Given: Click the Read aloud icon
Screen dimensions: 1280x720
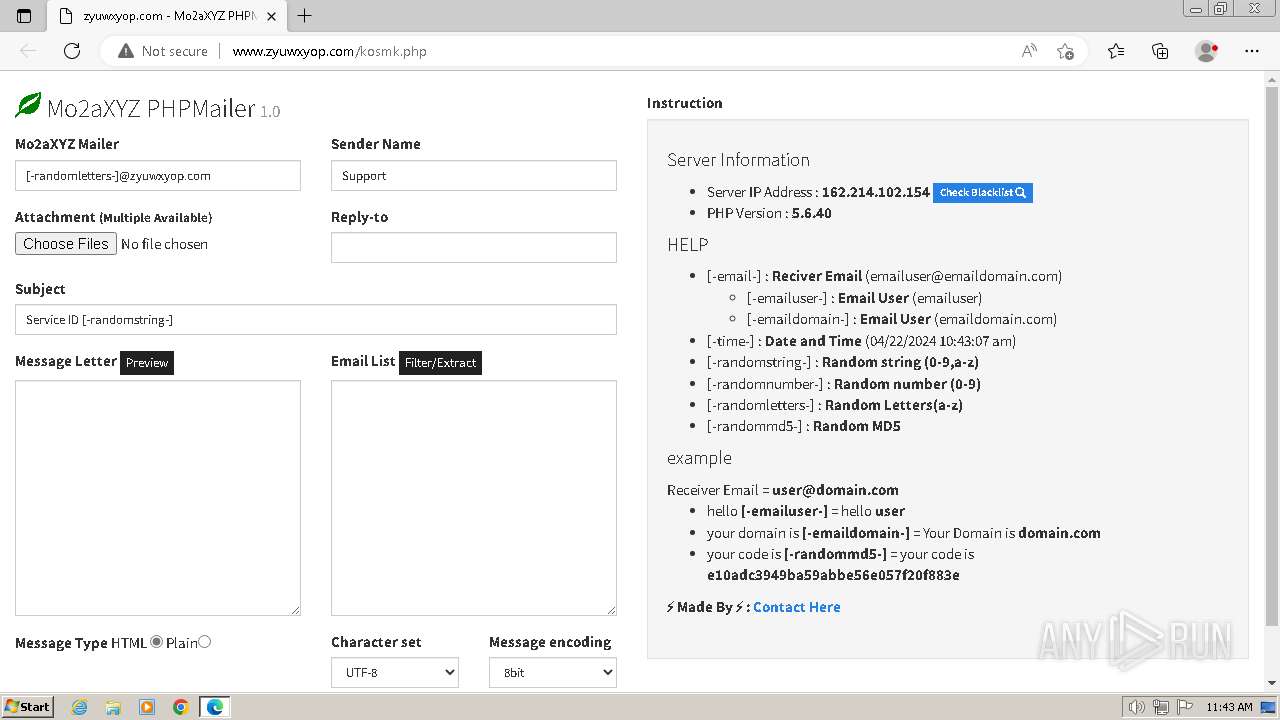Looking at the screenshot, I should click(1028, 51).
